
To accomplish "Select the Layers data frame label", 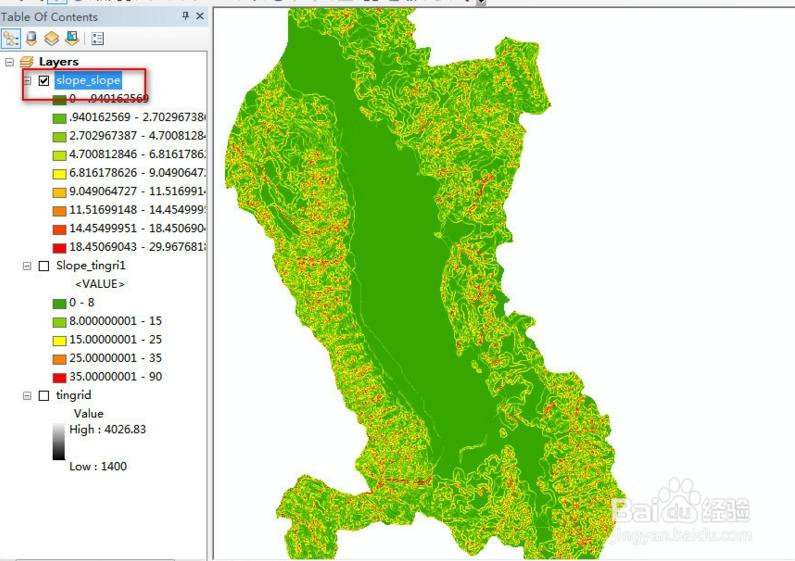I will pyautogui.click(x=59, y=62).
